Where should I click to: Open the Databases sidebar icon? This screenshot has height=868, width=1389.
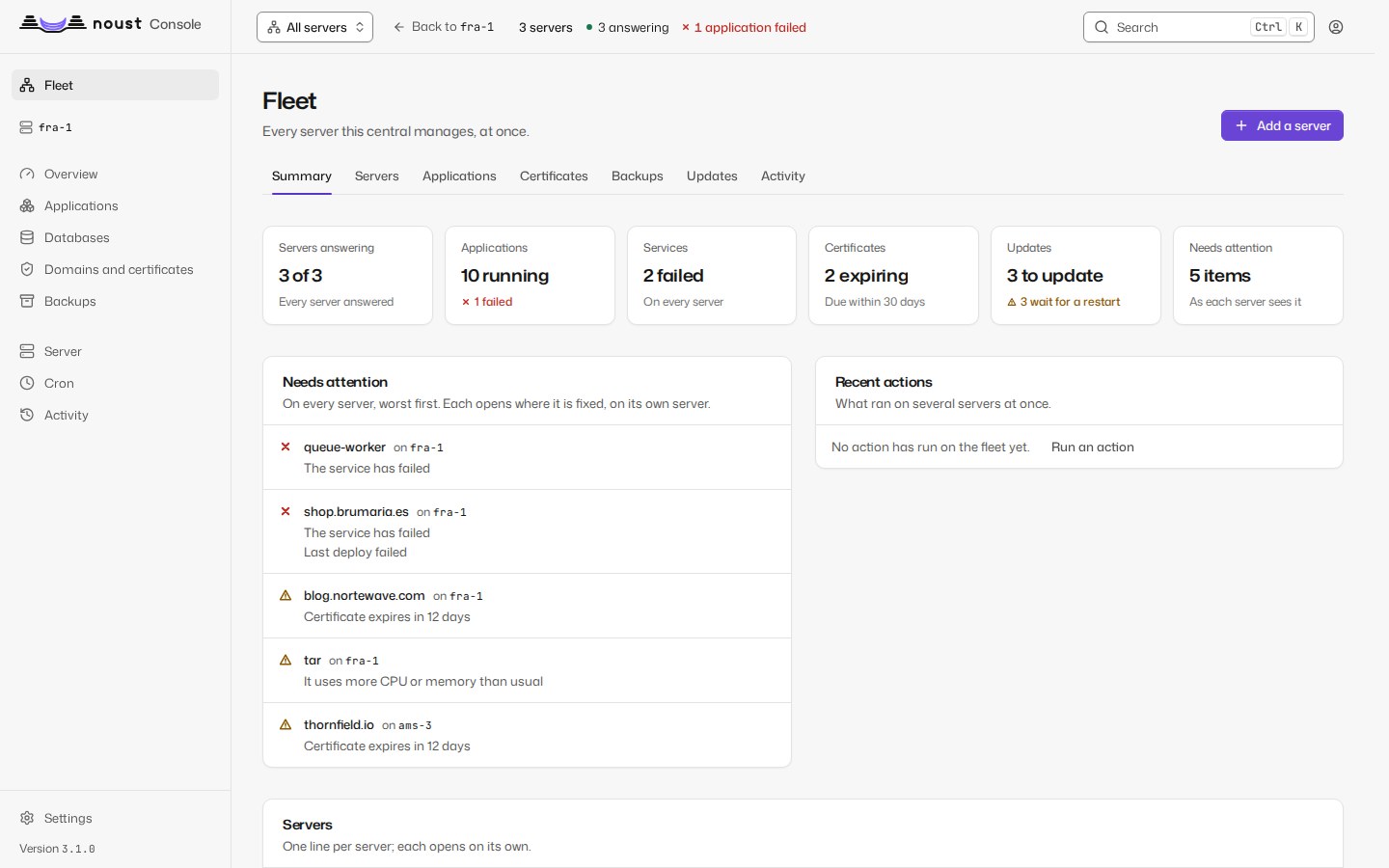point(27,237)
